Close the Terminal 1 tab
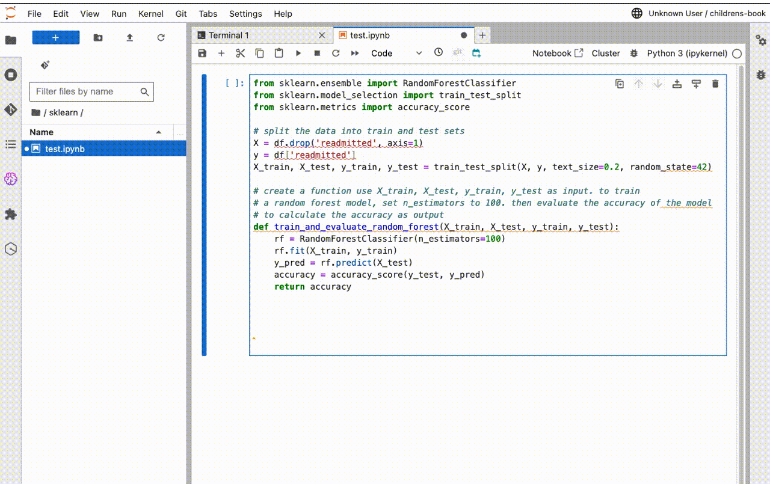Image resolution: width=771 pixels, height=487 pixels. click(x=322, y=35)
